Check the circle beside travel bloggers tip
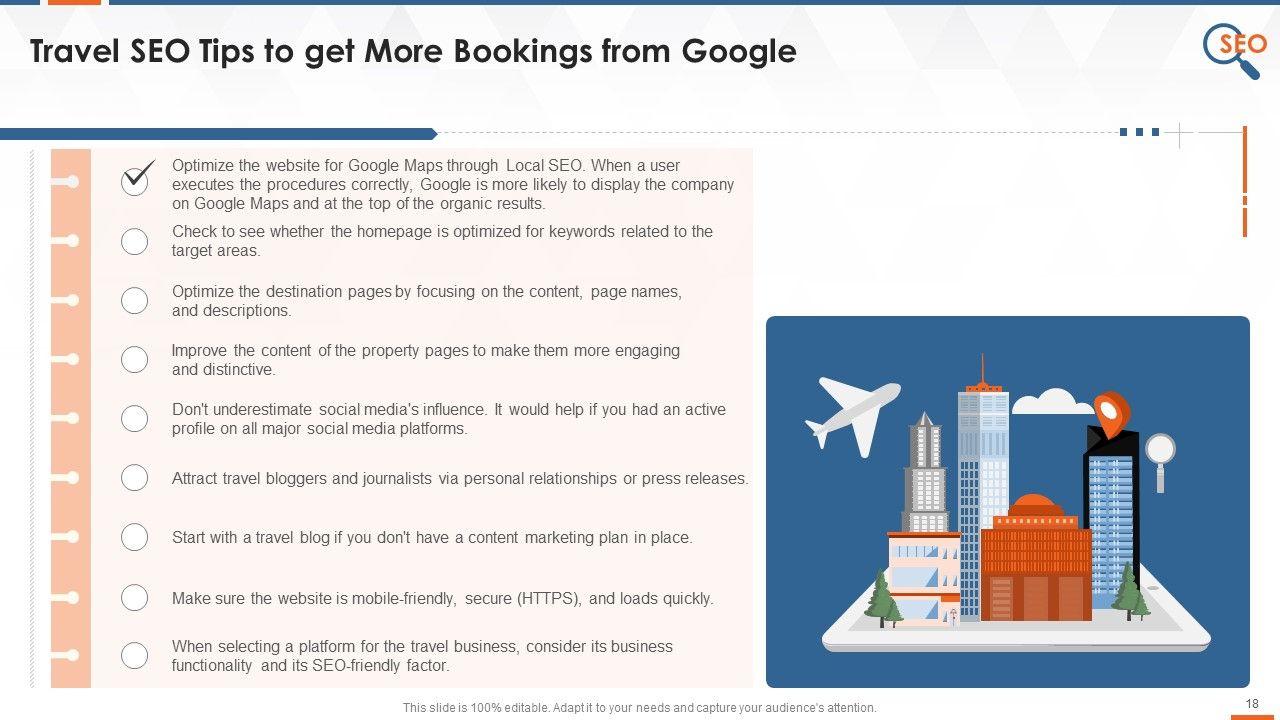This screenshot has height=720, width=1280. (134, 478)
